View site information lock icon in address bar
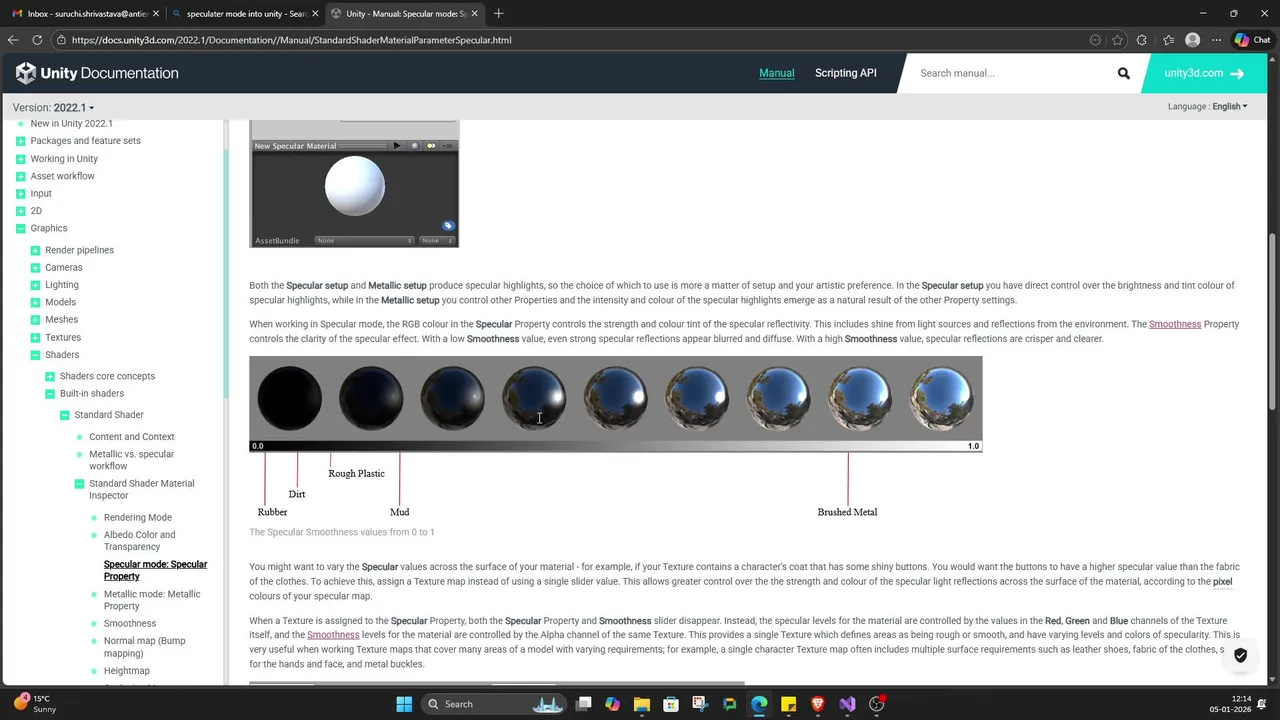Viewport: 1280px width, 720px height. [x=61, y=40]
